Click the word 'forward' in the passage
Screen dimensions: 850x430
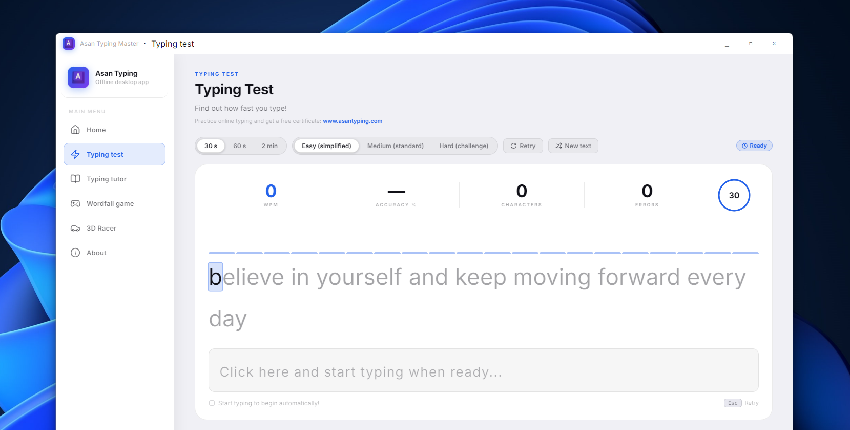(x=639, y=277)
